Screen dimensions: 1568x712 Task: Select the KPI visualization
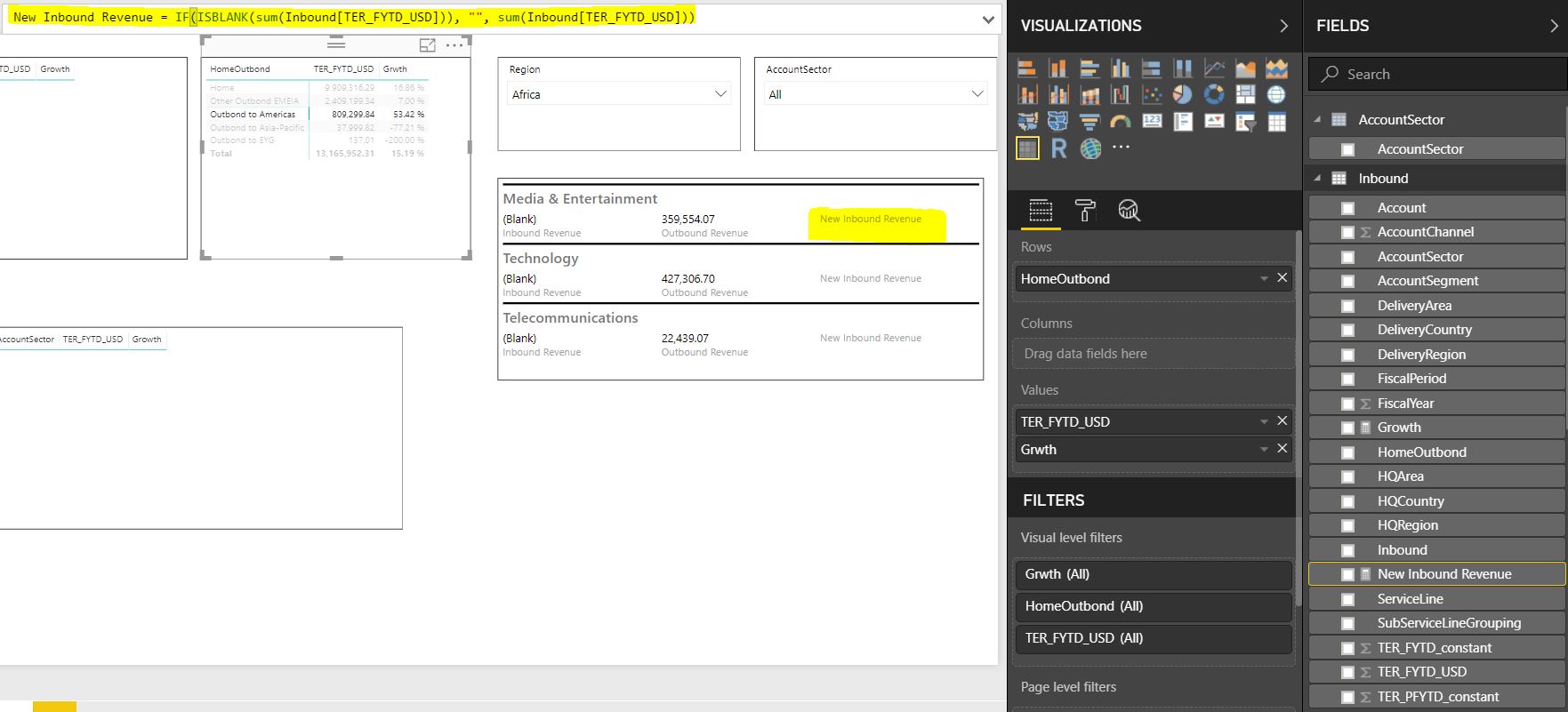1214,121
